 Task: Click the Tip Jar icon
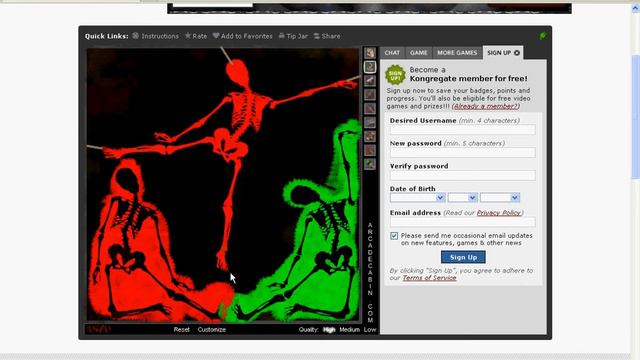(282, 36)
